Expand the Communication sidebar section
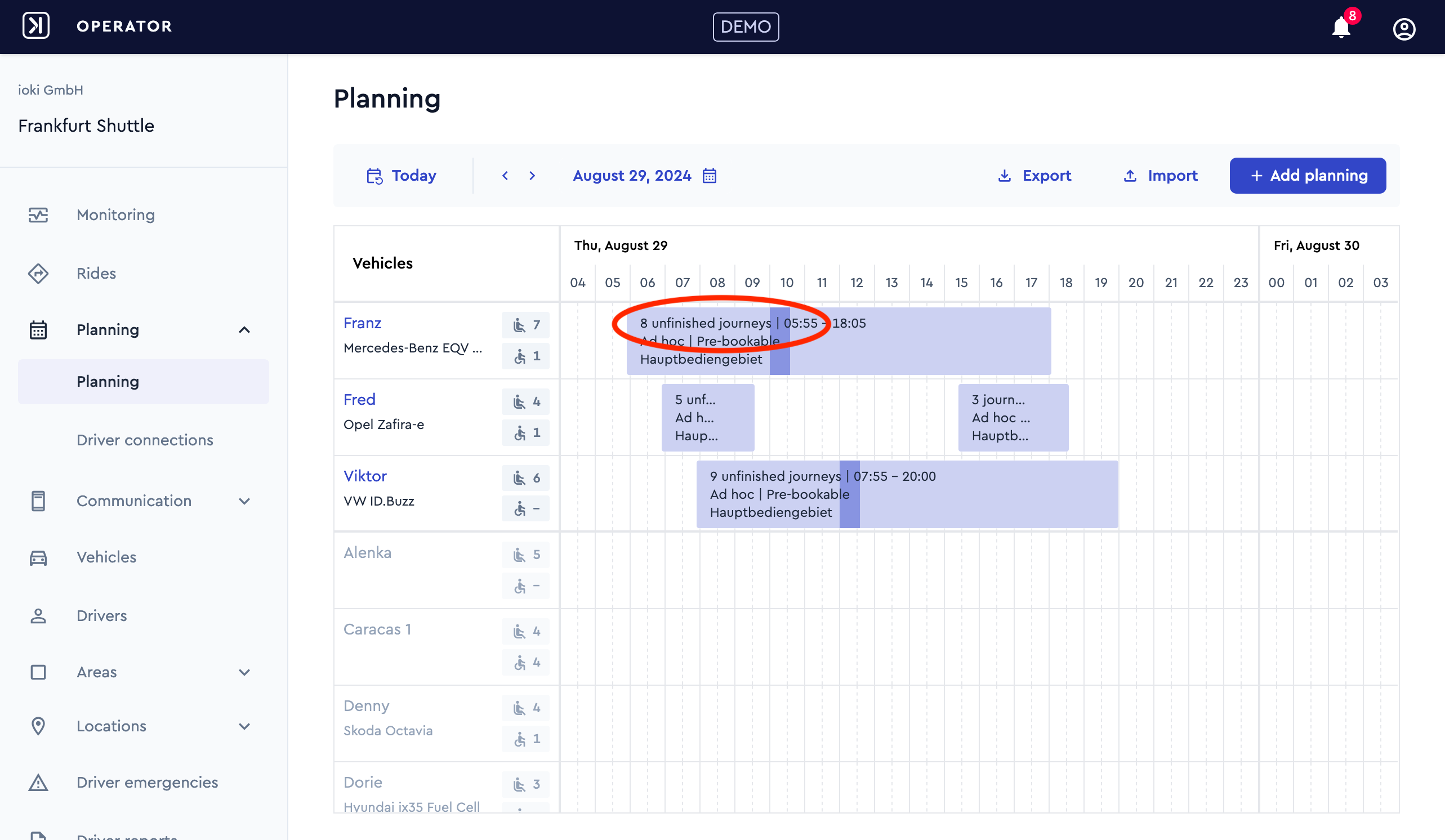This screenshot has width=1445, height=840. (x=244, y=501)
